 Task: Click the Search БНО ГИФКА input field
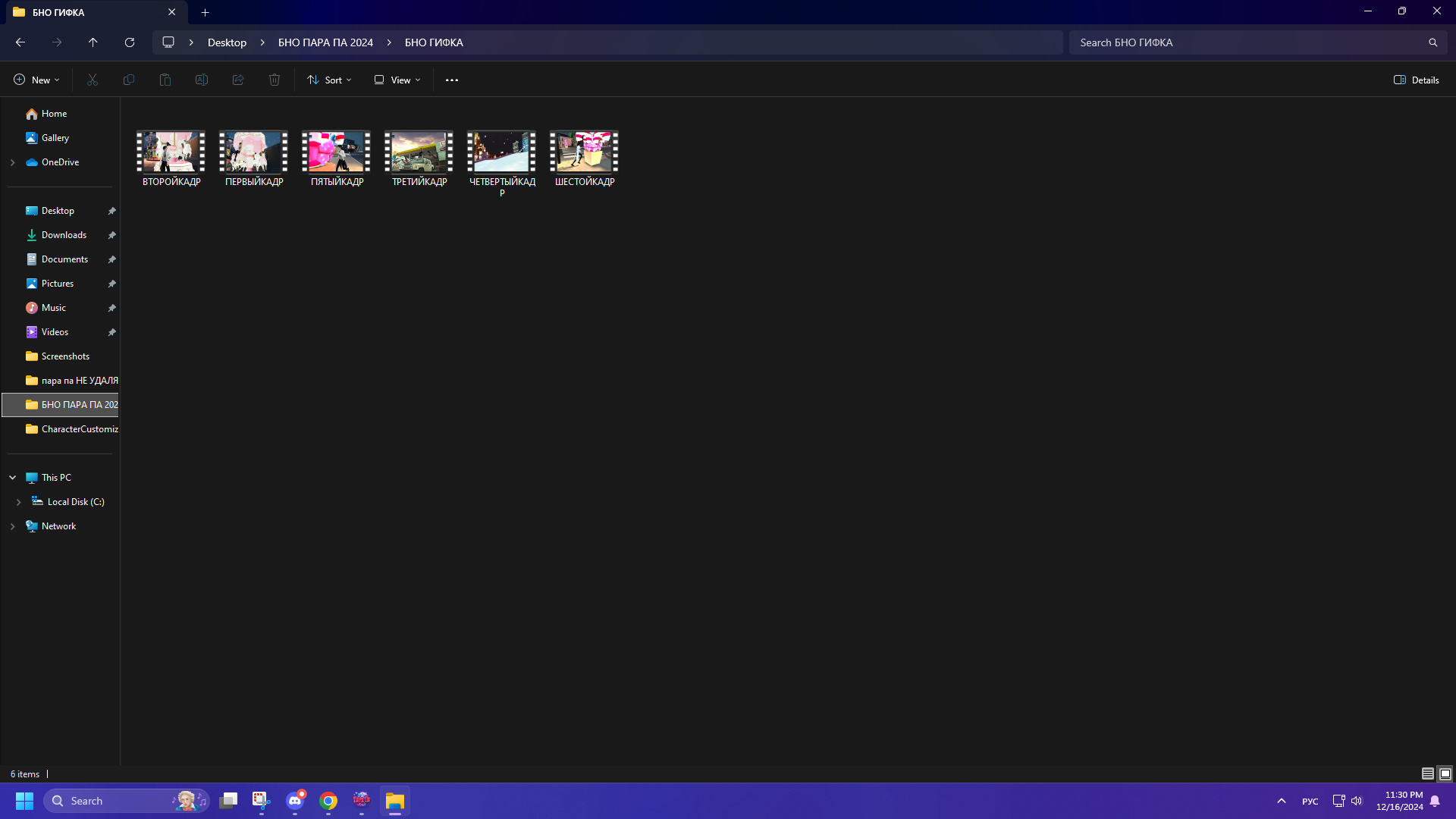coord(1244,42)
